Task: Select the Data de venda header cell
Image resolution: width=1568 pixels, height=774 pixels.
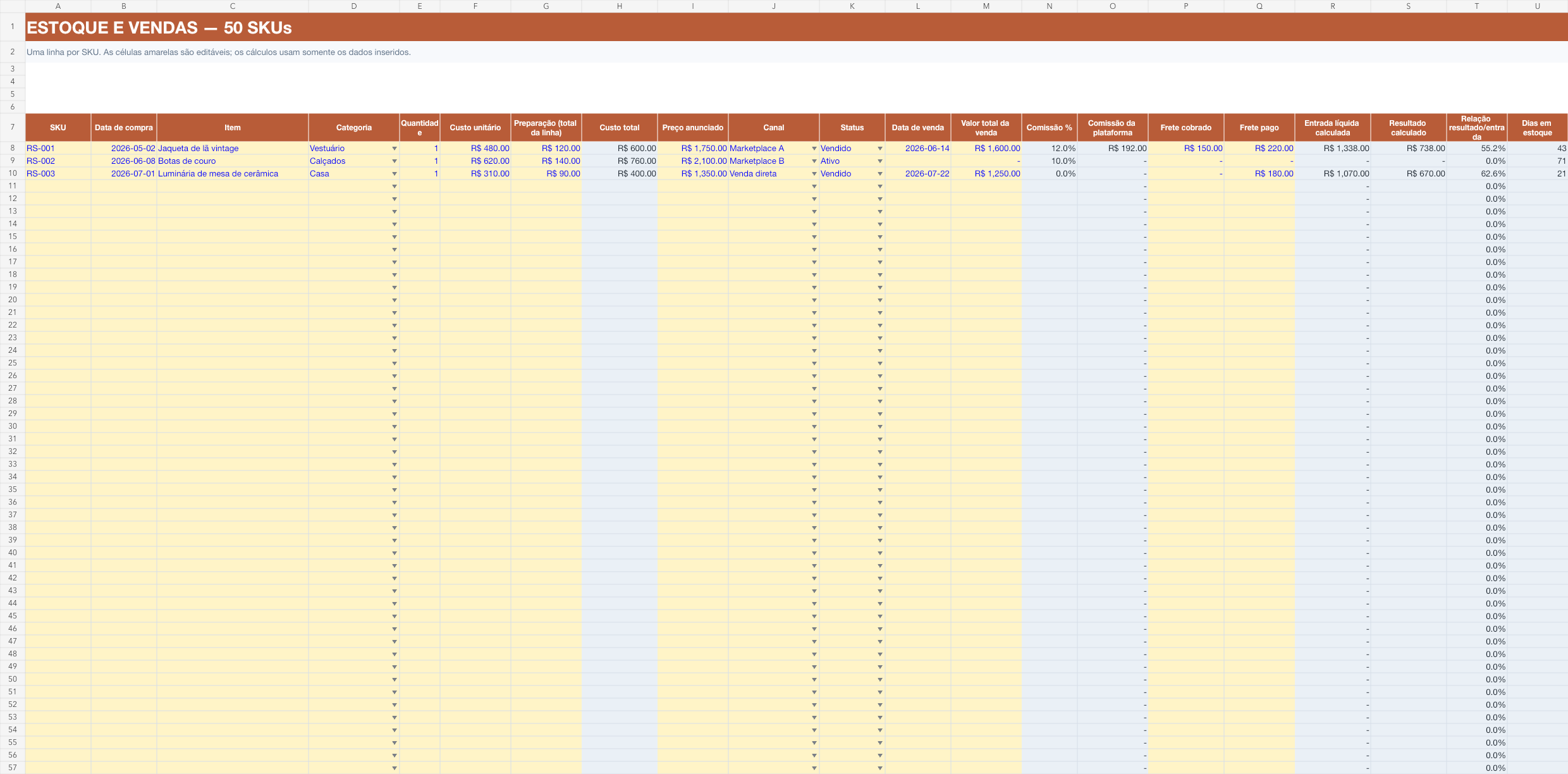Action: 918,128
